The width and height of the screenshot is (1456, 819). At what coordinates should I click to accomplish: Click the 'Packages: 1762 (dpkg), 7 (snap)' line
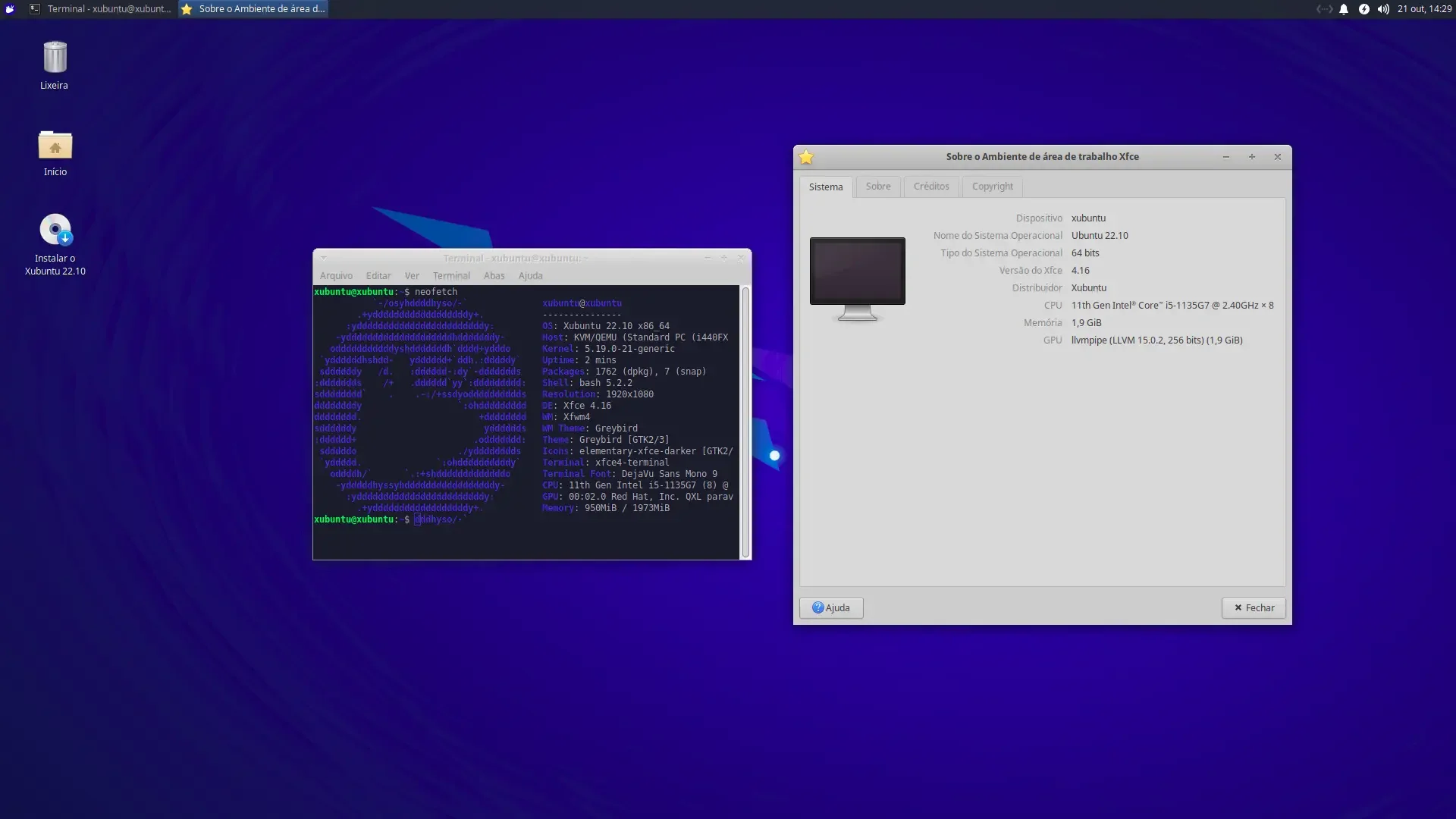click(x=624, y=372)
